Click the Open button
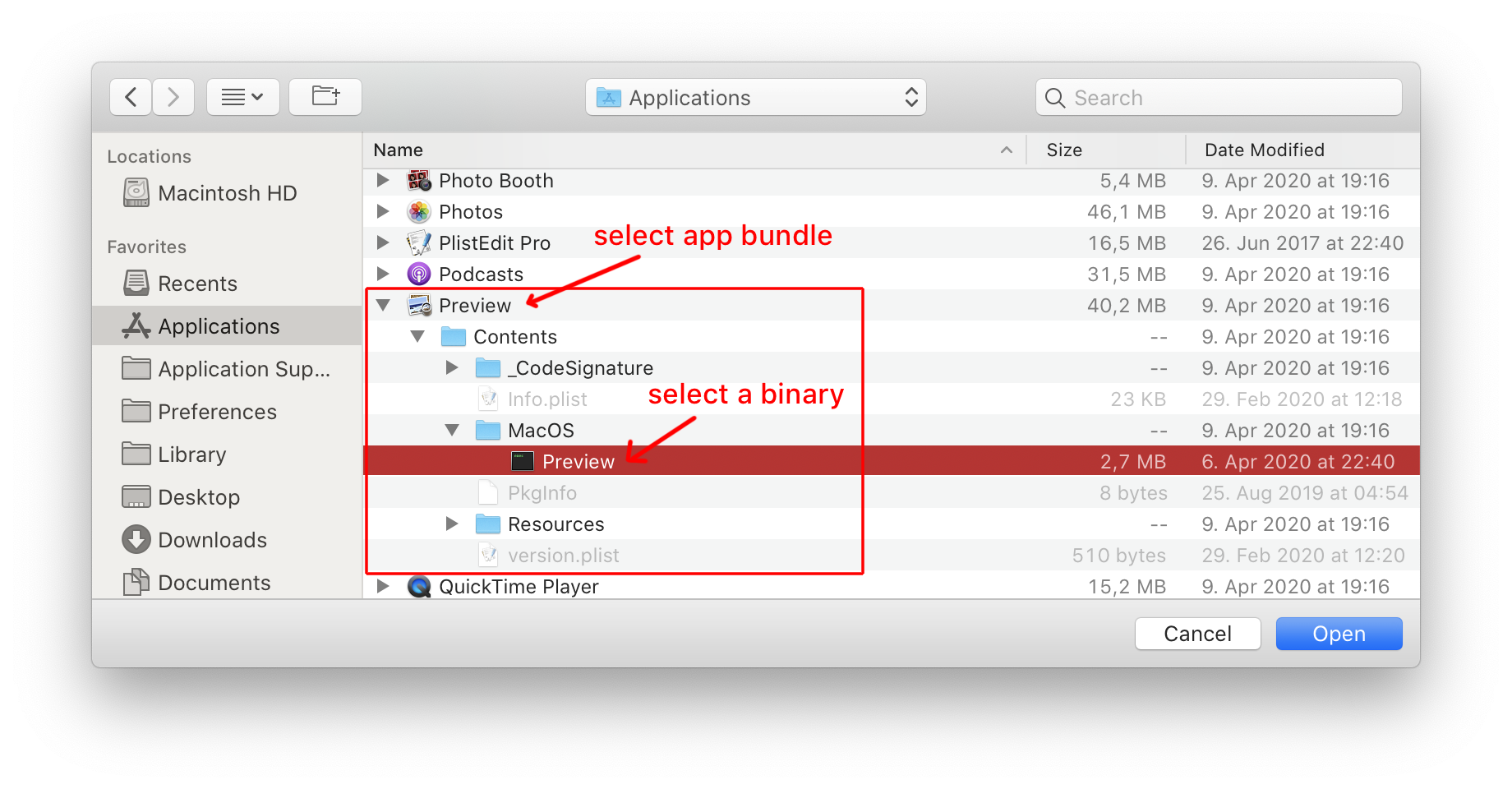Screen dimensions: 1512x789 [x=1339, y=634]
